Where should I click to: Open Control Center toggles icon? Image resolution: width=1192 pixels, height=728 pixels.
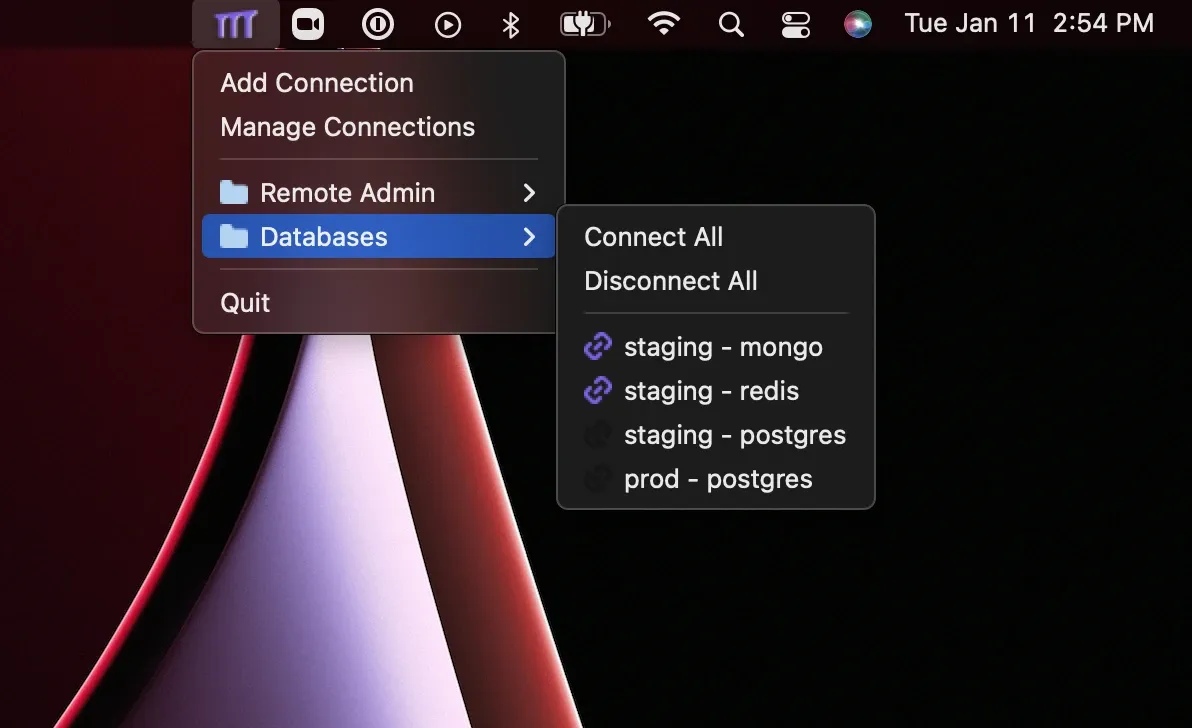pyautogui.click(x=796, y=25)
